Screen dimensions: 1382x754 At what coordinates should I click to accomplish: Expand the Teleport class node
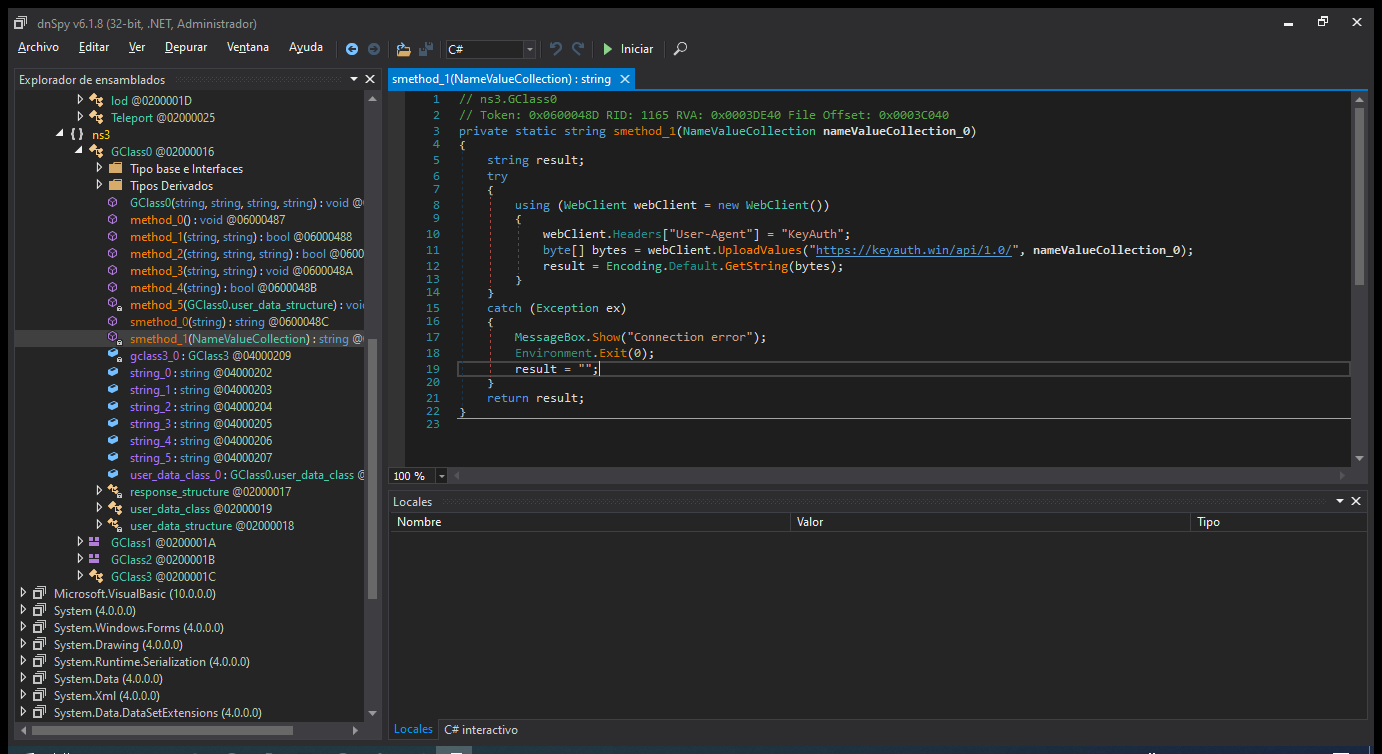pyautogui.click(x=81, y=117)
